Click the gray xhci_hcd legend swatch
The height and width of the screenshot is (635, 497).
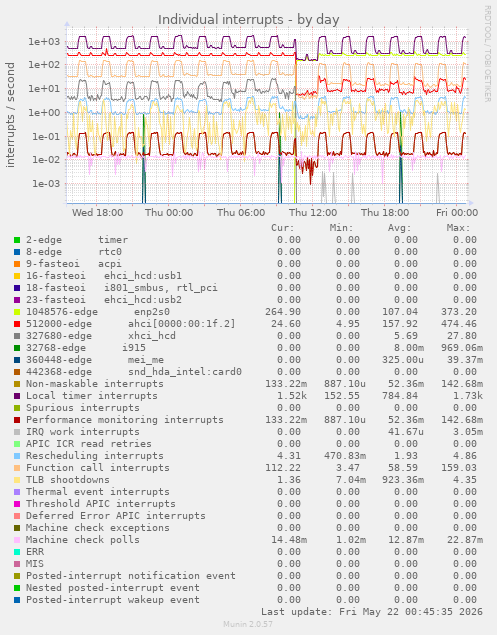click(x=17, y=336)
